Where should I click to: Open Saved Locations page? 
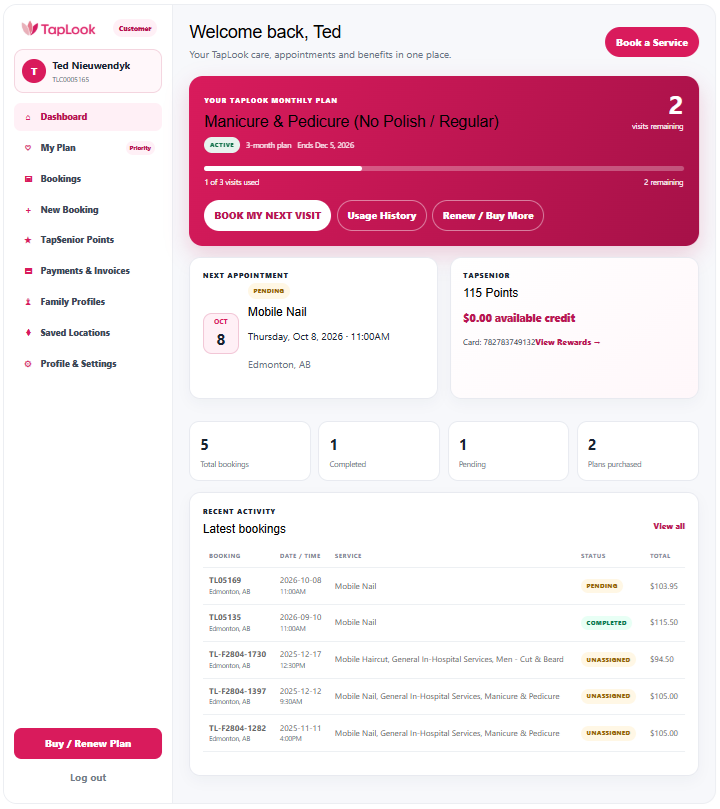coord(88,333)
